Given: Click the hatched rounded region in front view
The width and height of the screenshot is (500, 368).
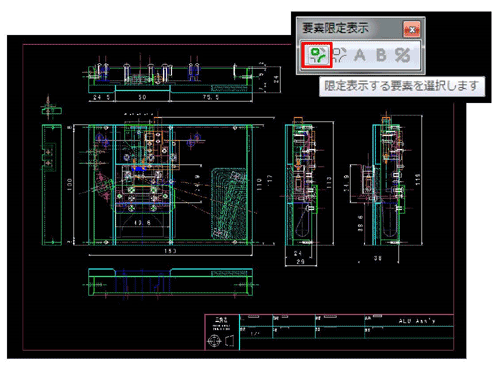Looking at the screenshot, I should click(229, 203).
